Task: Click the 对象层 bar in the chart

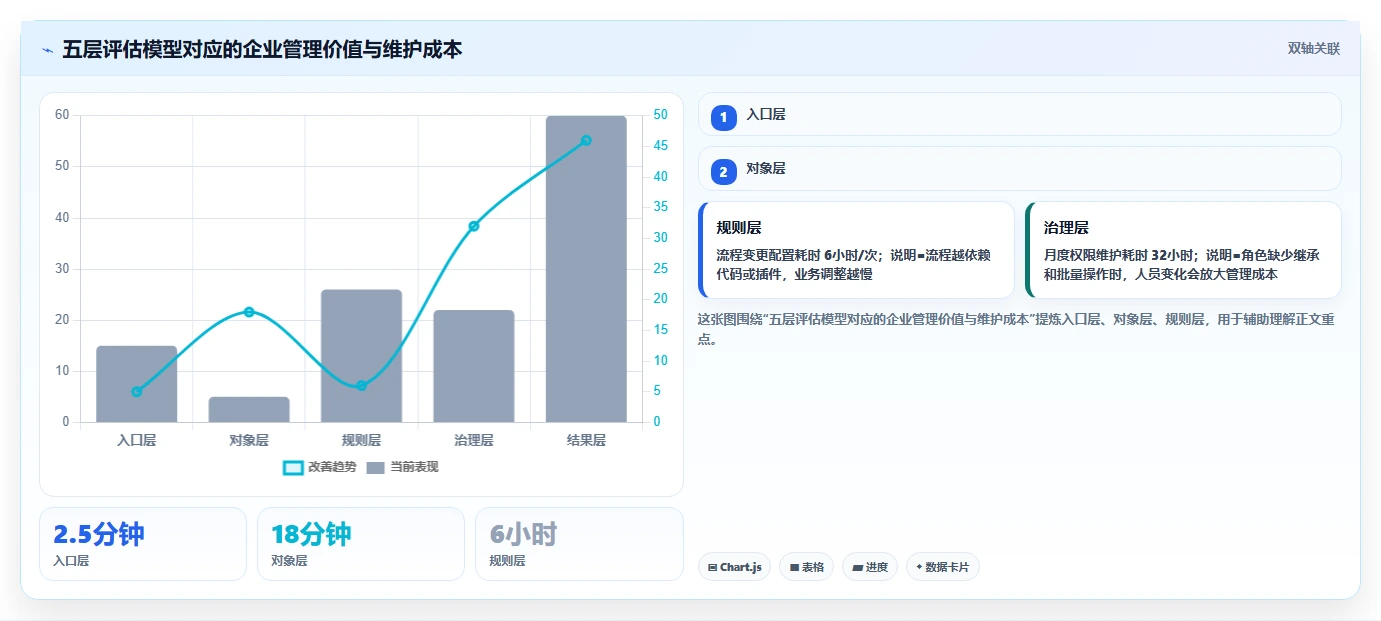Action: (x=249, y=410)
